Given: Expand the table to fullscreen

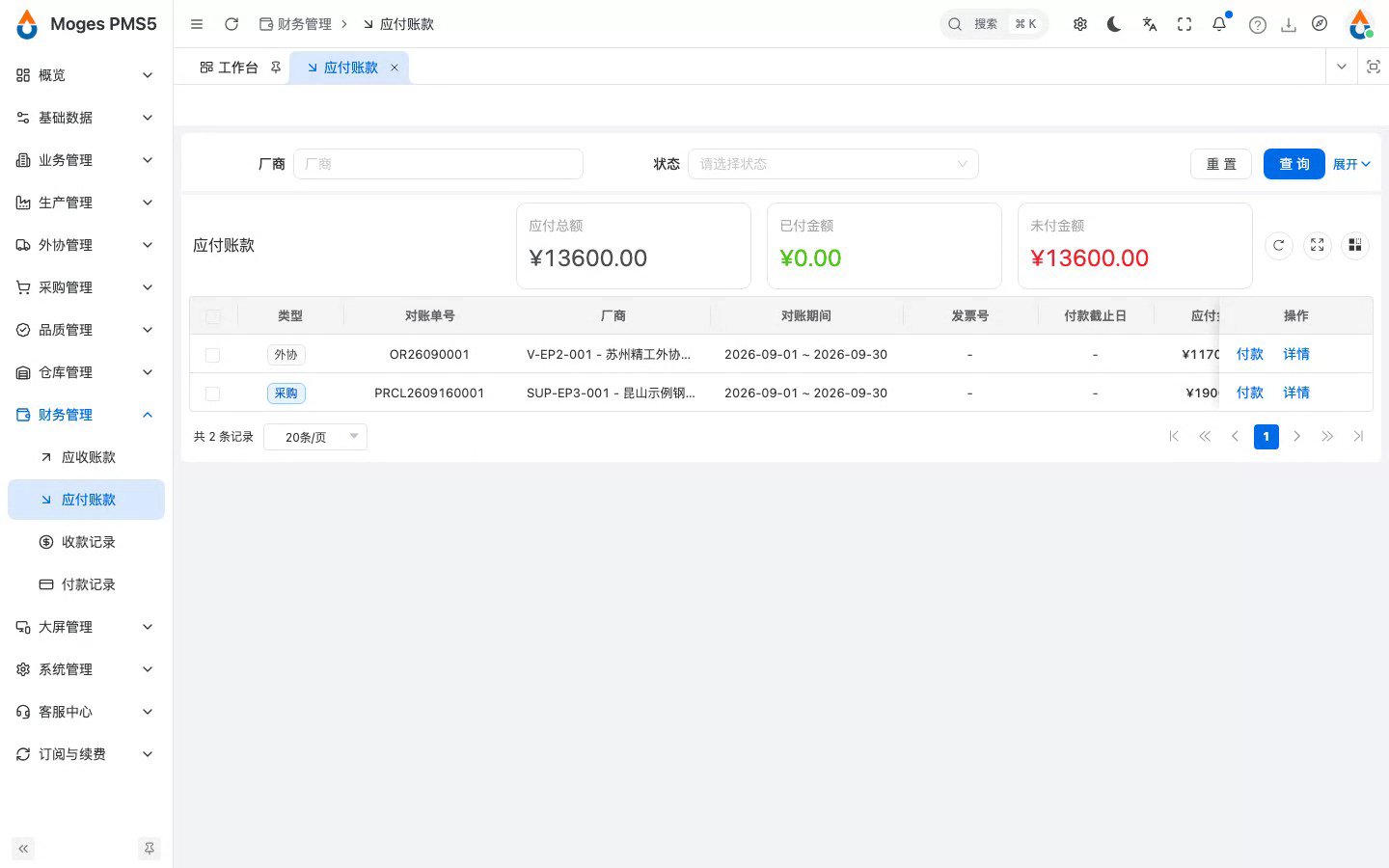Looking at the screenshot, I should coord(1318,246).
